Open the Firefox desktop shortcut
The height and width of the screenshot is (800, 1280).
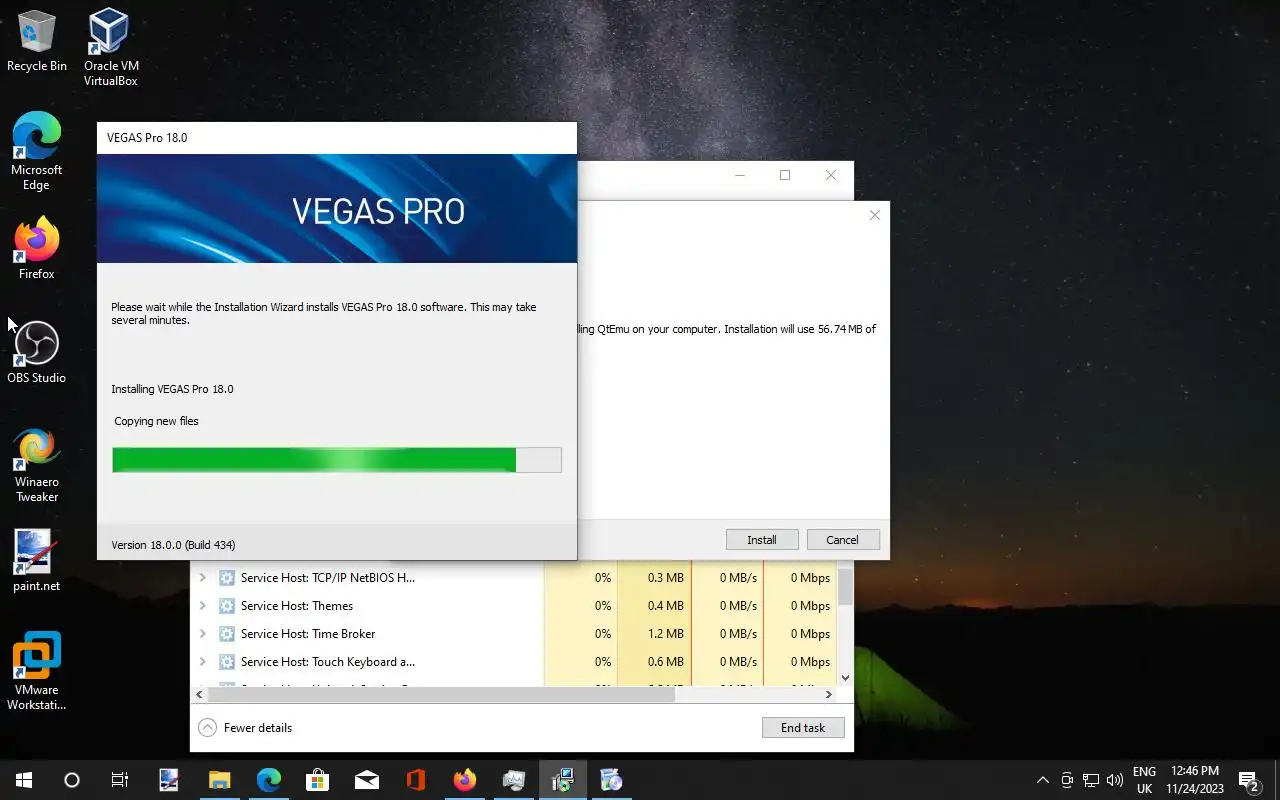pyautogui.click(x=37, y=247)
